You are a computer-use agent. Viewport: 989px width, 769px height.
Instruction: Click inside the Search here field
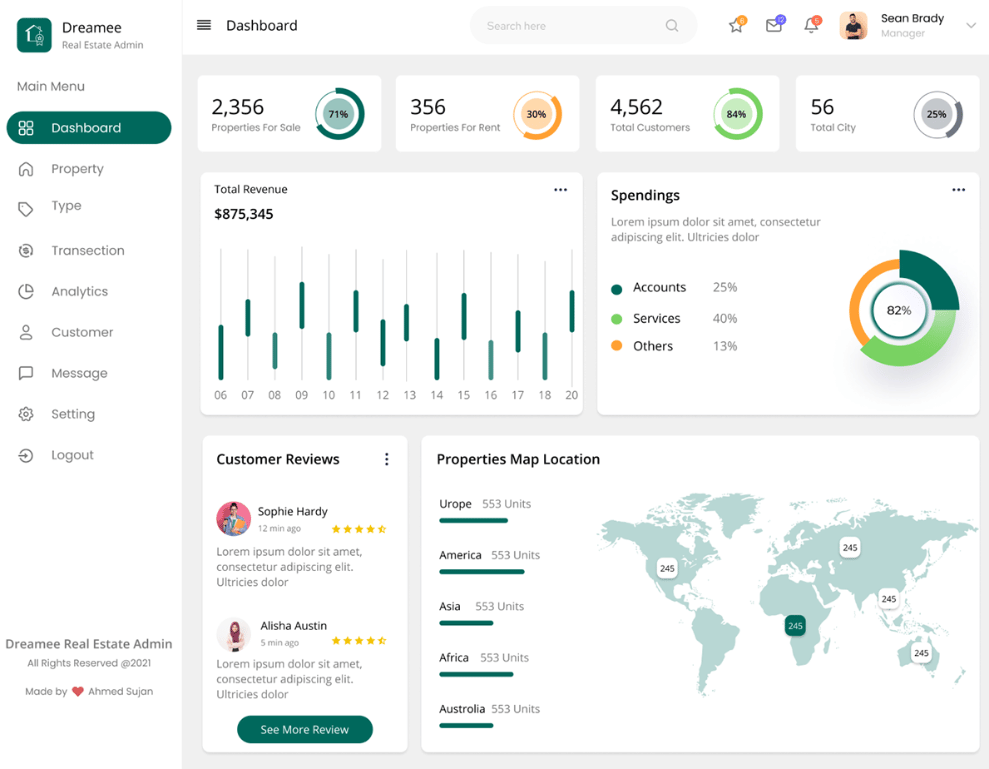coord(583,26)
